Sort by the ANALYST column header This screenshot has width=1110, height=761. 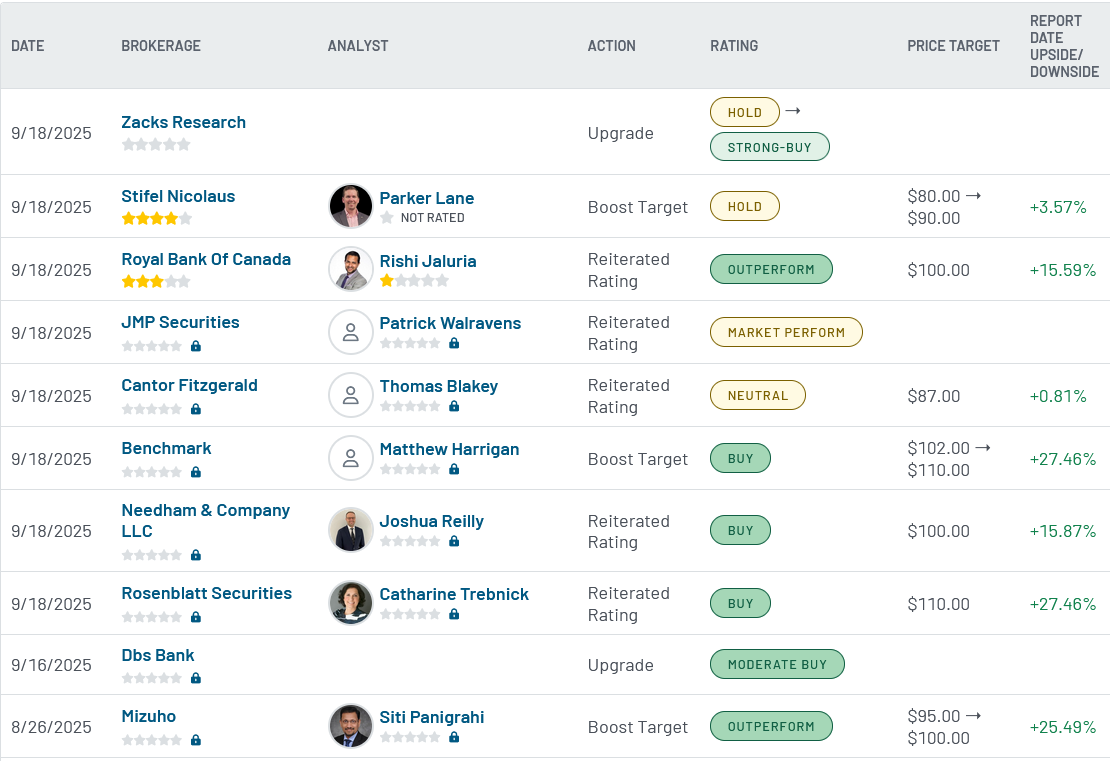357,46
